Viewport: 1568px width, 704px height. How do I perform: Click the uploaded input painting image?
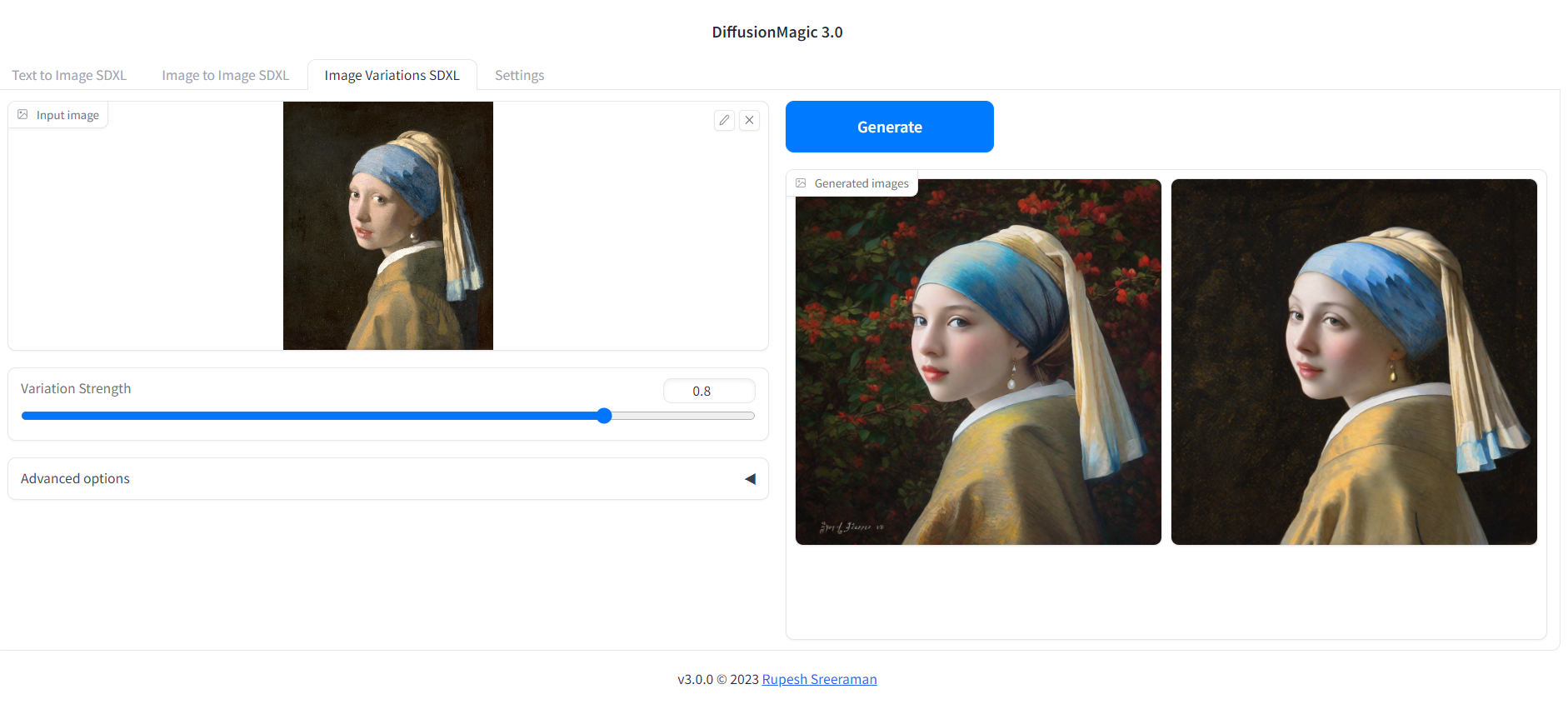click(x=388, y=226)
